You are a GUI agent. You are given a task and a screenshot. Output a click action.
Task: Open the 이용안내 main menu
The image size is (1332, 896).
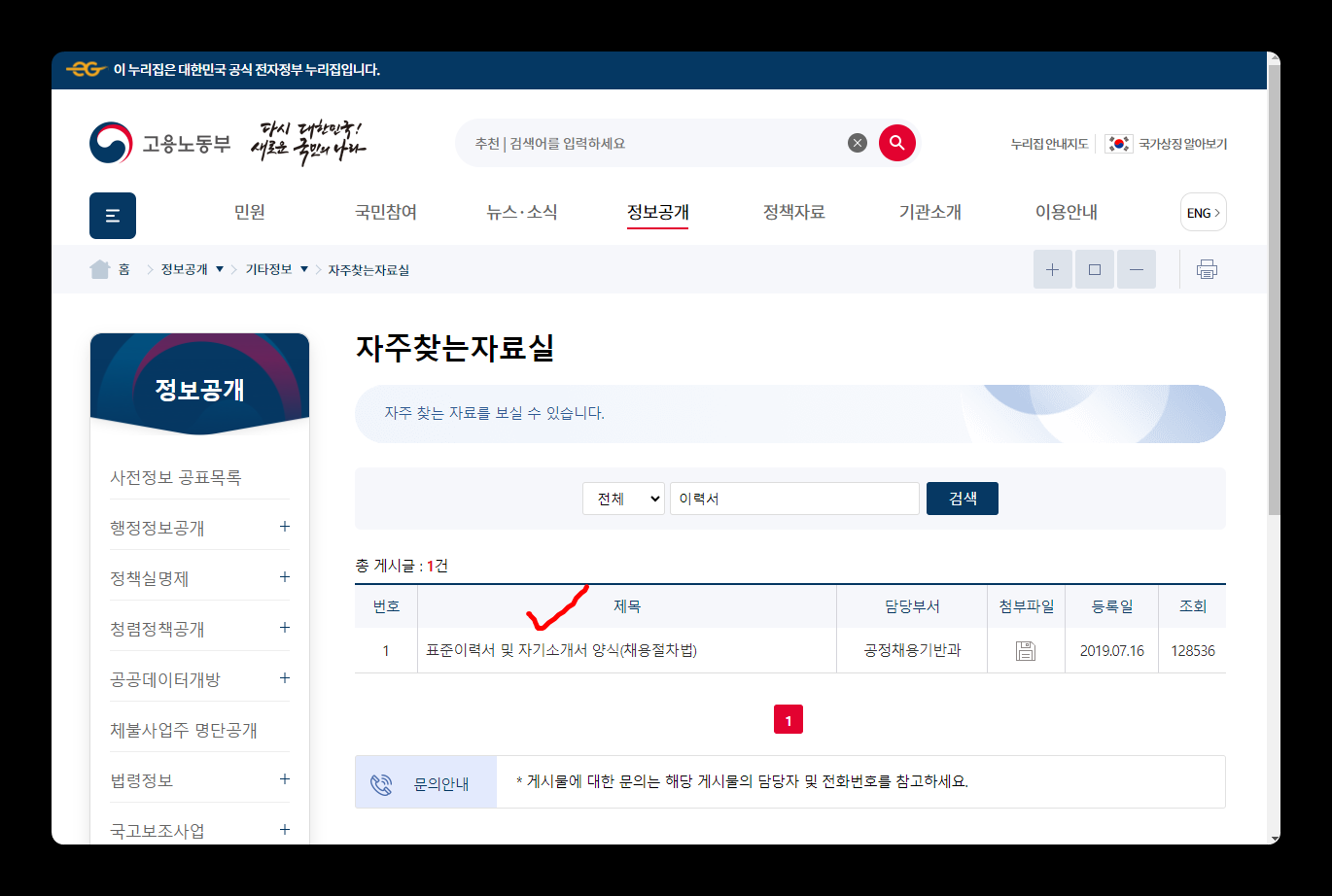[1067, 212]
